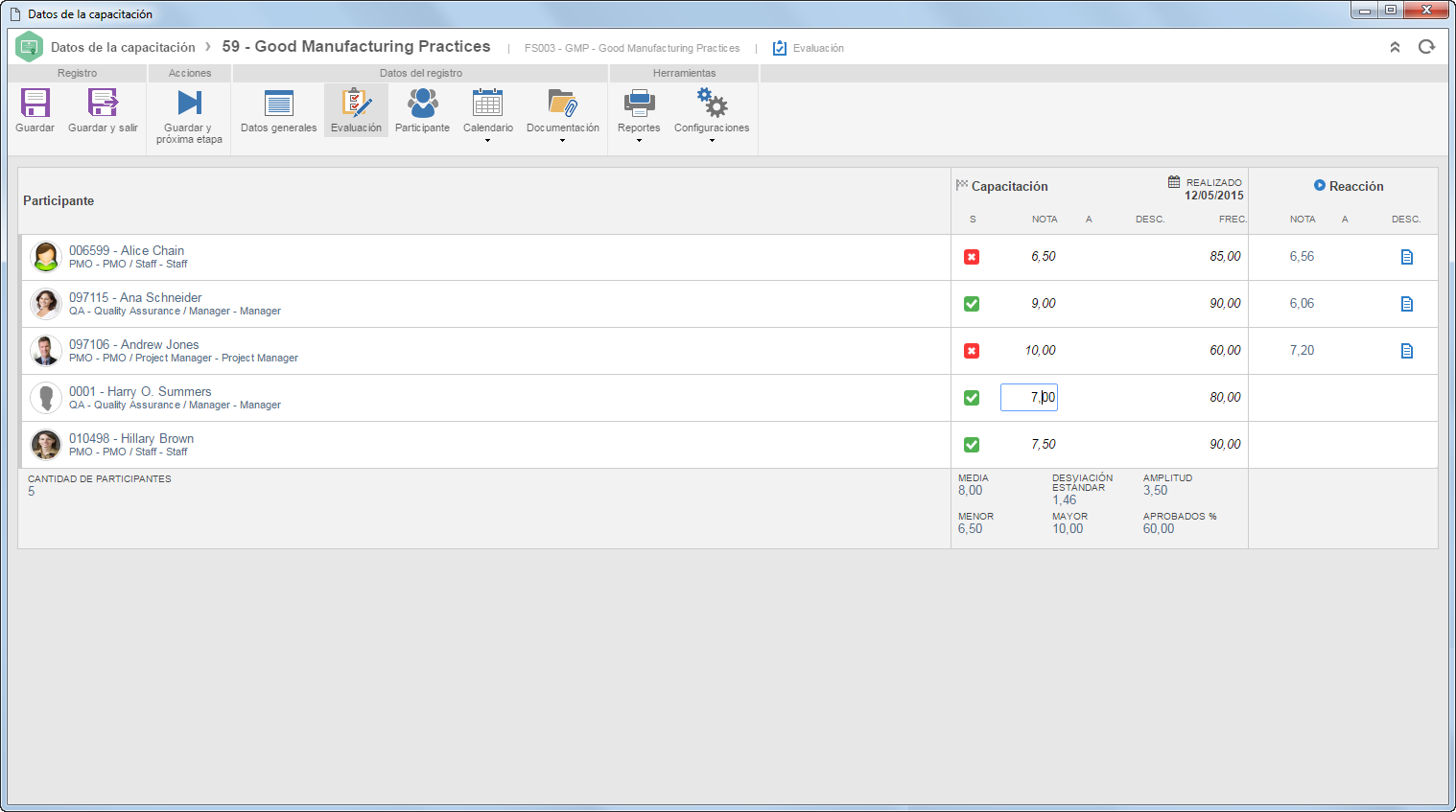Open 0001 - Harry O. Summers link
The height and width of the screenshot is (812, 1456).
(140, 391)
